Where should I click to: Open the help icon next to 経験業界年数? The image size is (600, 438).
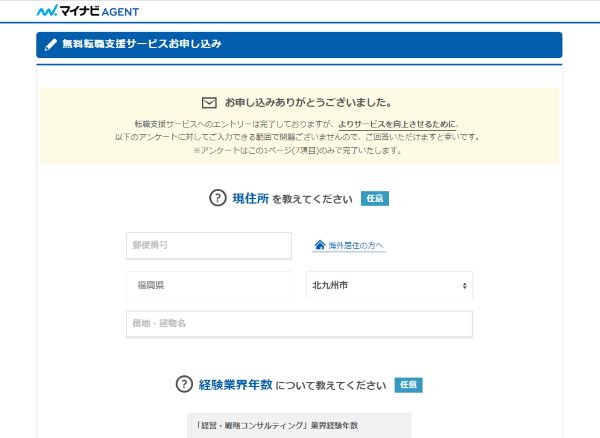184,384
